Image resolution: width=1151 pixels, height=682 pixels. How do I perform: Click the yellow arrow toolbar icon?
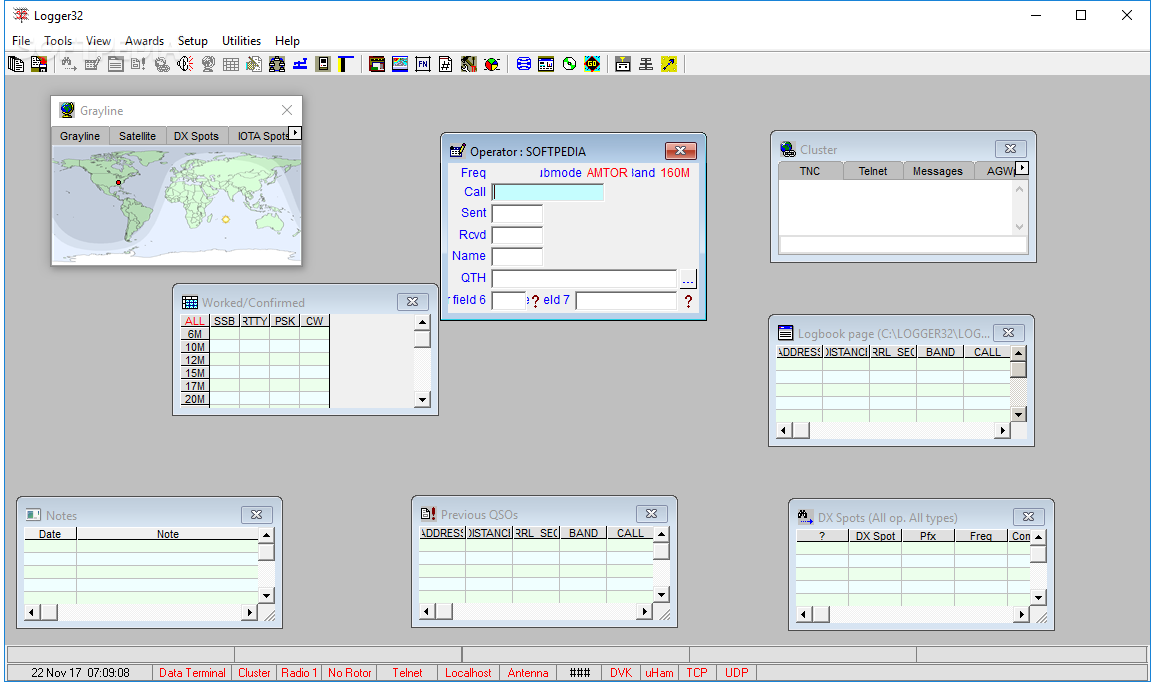(x=669, y=64)
